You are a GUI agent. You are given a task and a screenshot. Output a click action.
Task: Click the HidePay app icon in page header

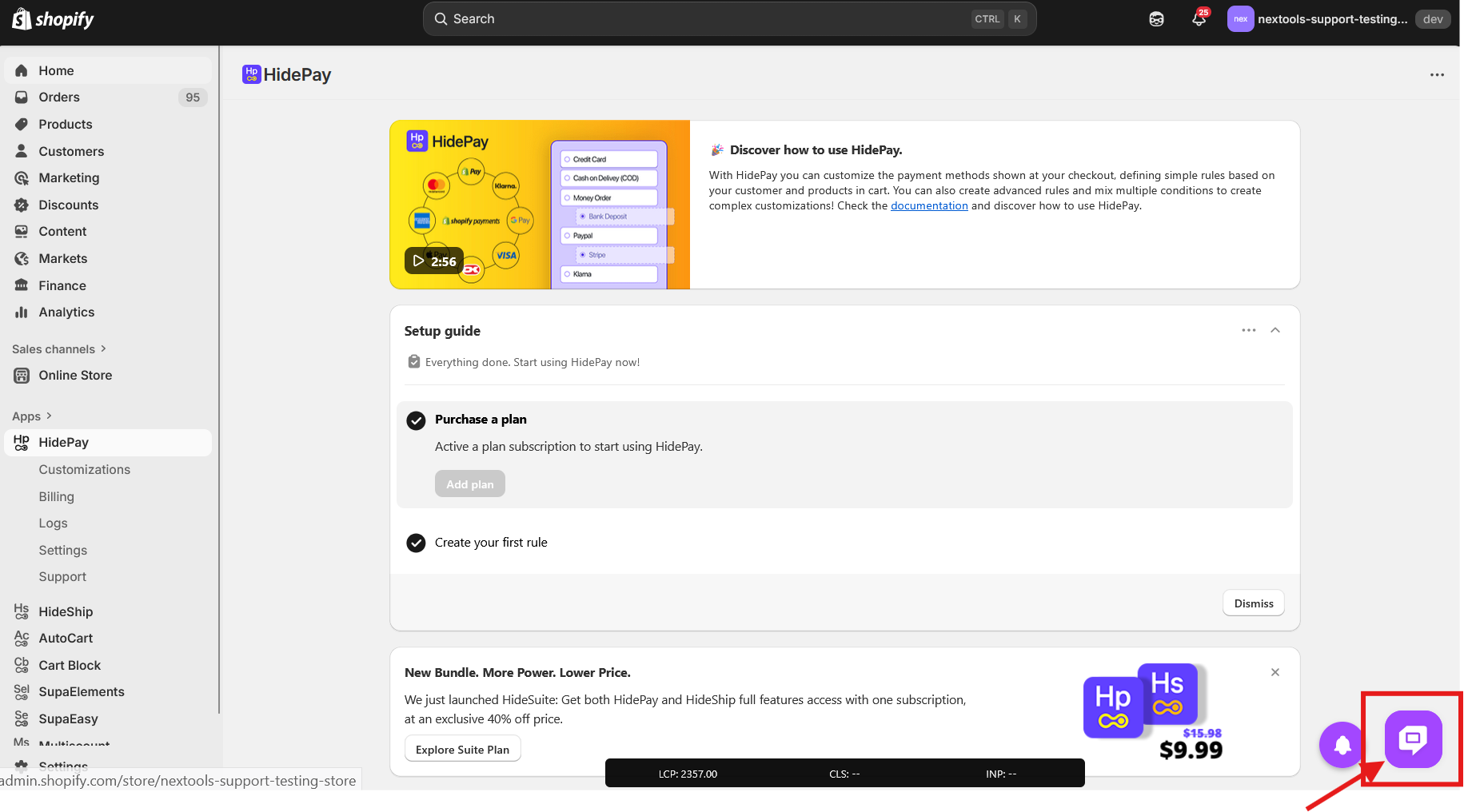[x=251, y=74]
